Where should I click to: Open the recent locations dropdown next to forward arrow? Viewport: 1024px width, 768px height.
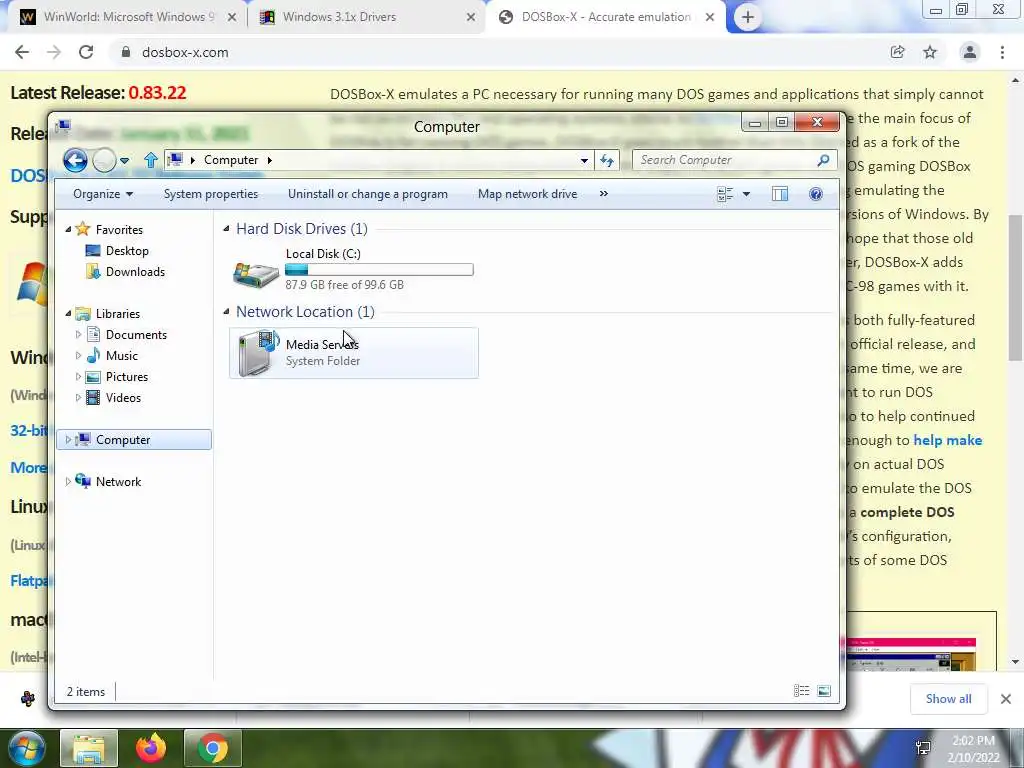click(124, 160)
